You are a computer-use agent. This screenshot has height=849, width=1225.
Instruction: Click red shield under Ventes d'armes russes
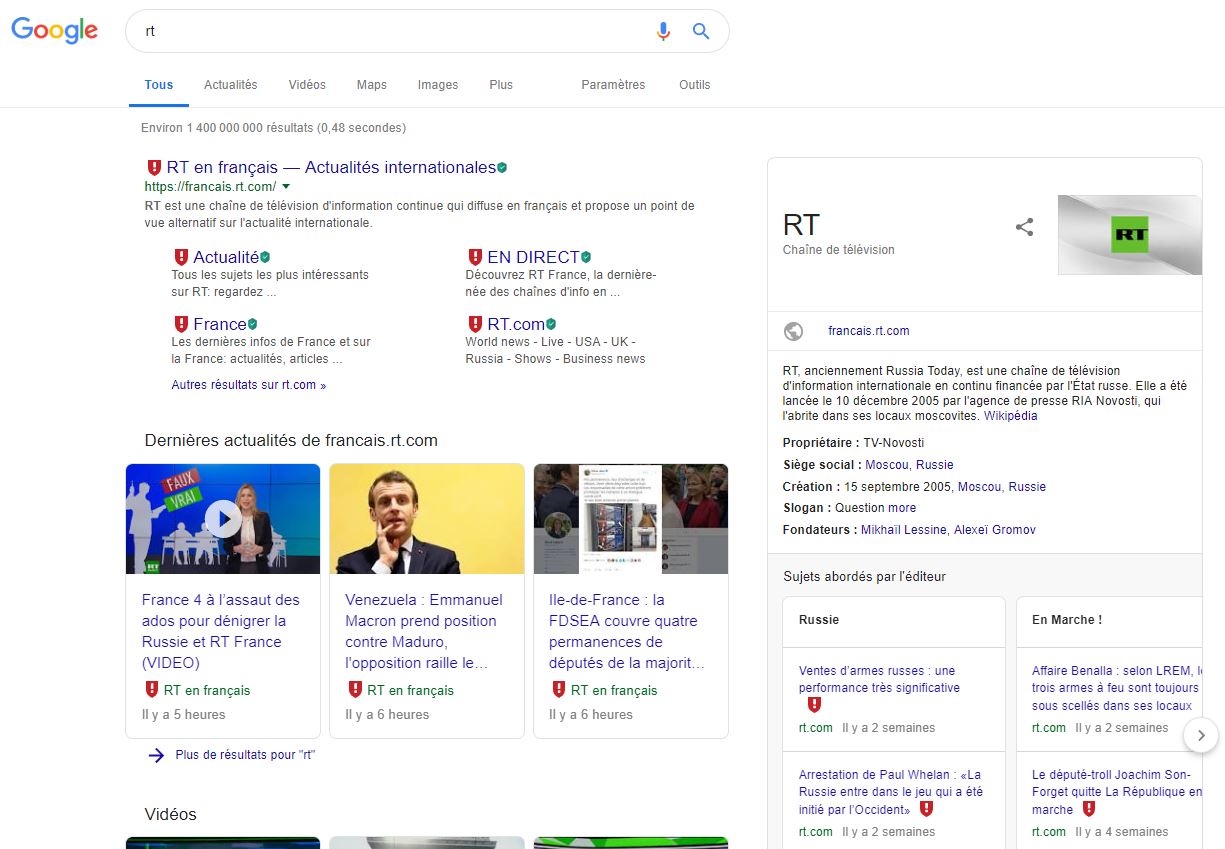click(x=814, y=705)
